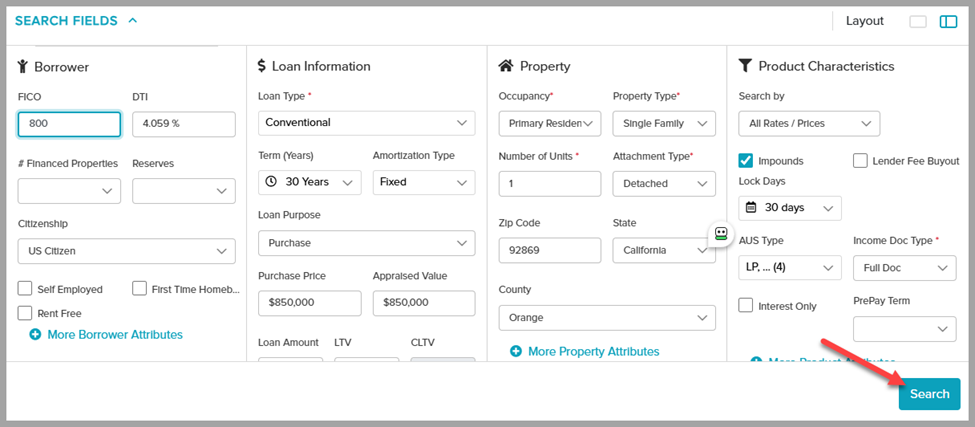Collapse the Search Fields section
The image size is (975, 427).
tap(133, 21)
